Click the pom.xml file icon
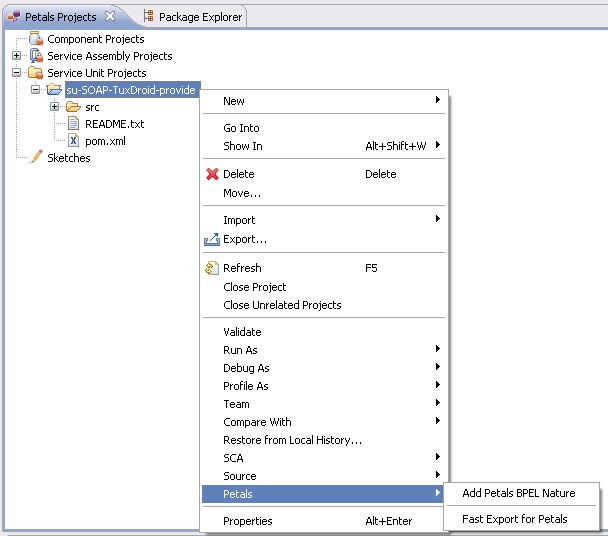Image resolution: width=608 pixels, height=536 pixels. click(x=73, y=141)
